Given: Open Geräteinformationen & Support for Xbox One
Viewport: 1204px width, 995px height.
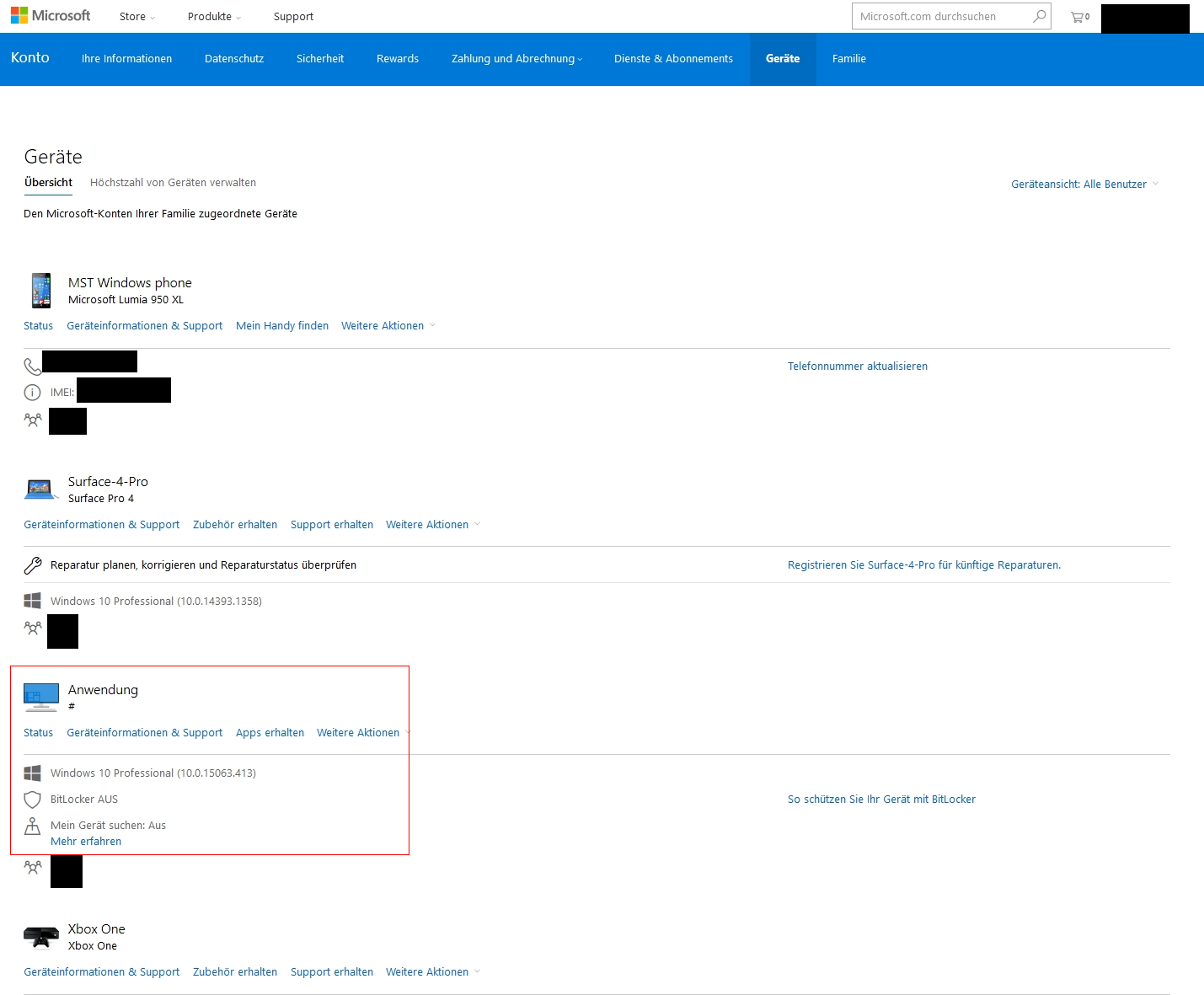Looking at the screenshot, I should tap(102, 972).
